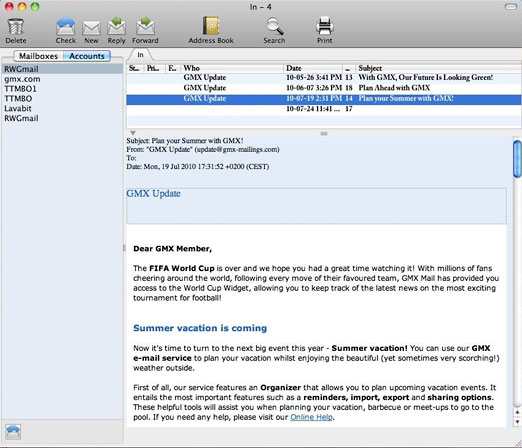This screenshot has height=448, width=522.
Task: Switch to the Accounts tab
Action: click(x=87, y=56)
